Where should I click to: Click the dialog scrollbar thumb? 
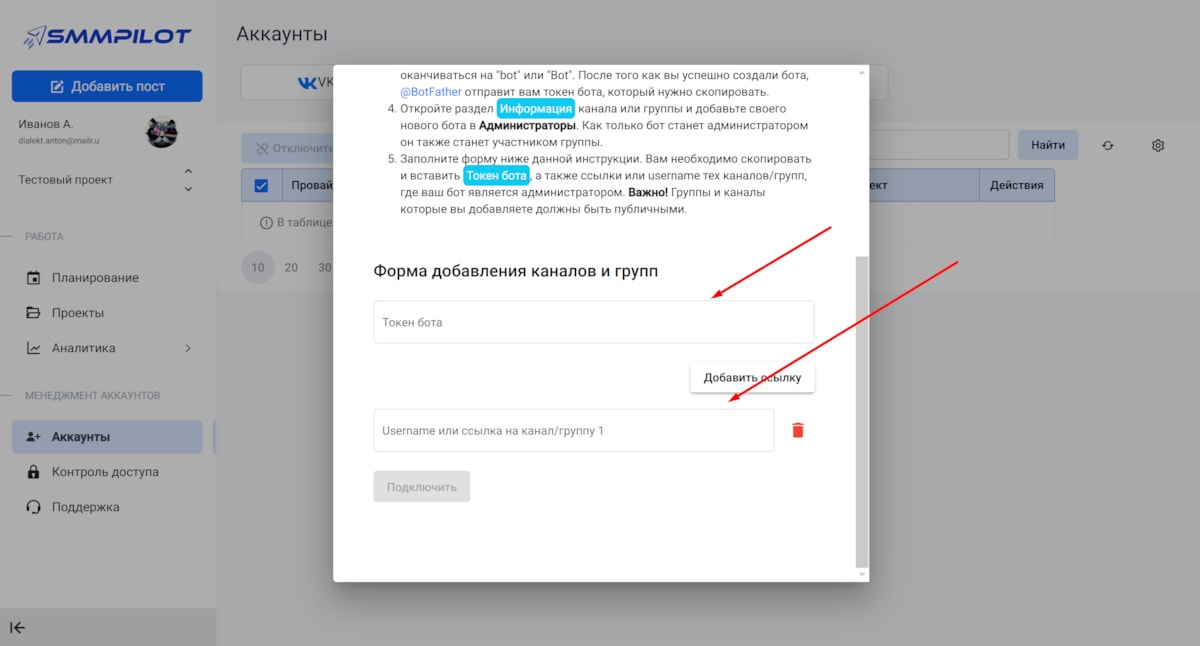(x=862, y=411)
